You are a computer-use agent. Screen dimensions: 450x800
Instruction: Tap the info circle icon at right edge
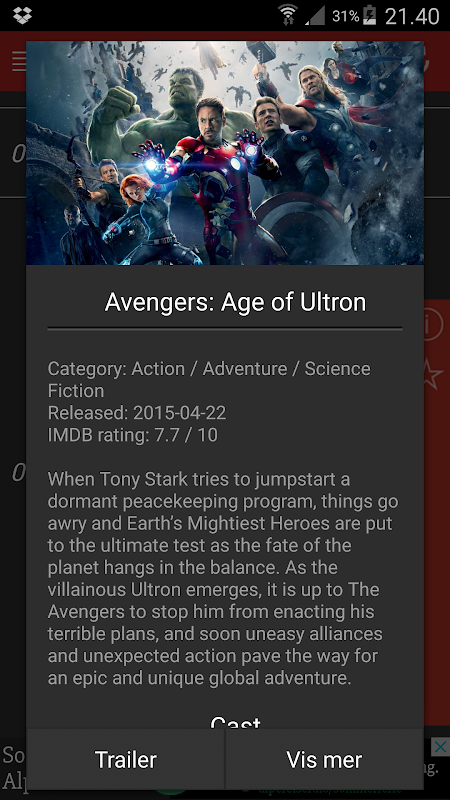tap(433, 326)
